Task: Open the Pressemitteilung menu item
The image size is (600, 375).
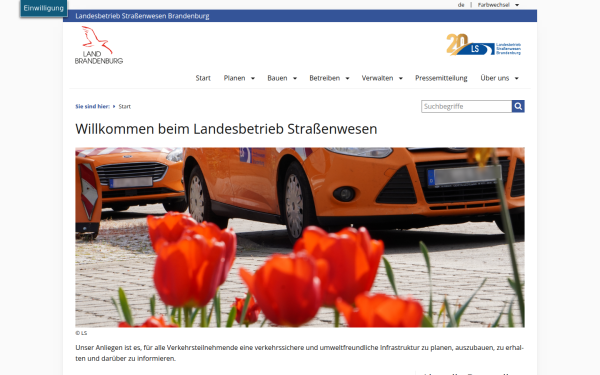Action: point(441,78)
